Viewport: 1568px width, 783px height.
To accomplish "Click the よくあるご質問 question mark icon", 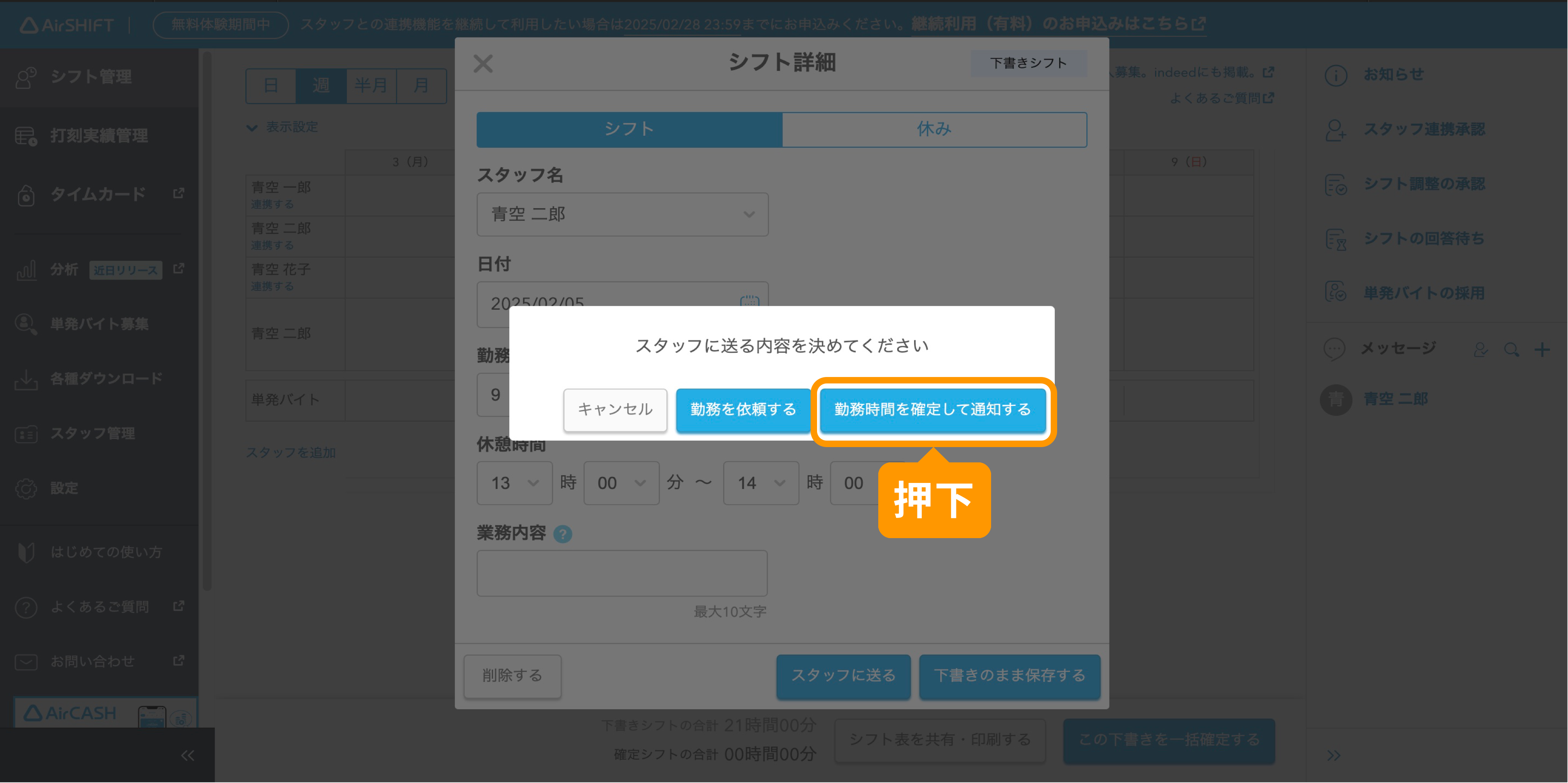I will [x=25, y=607].
